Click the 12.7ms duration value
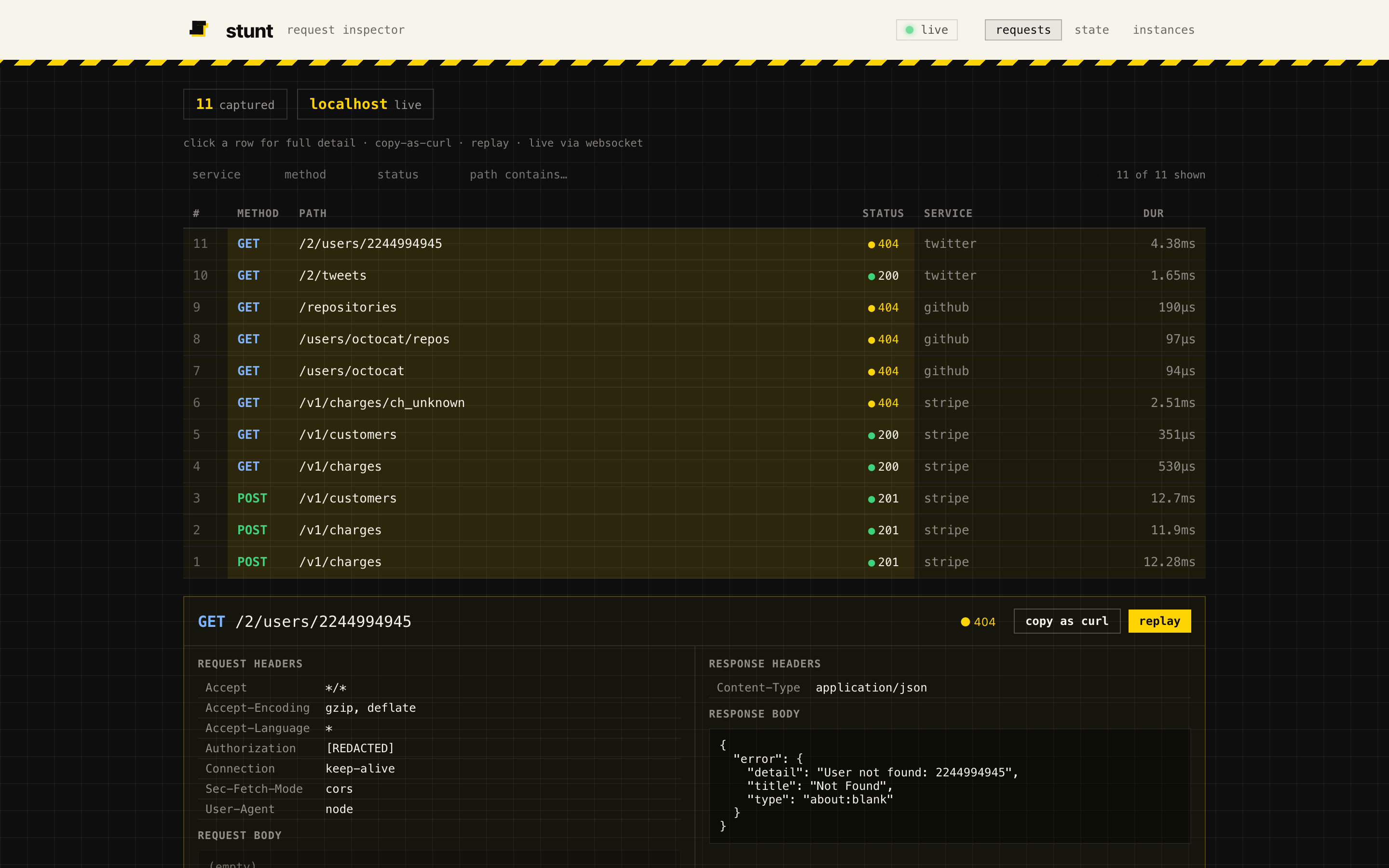The height and width of the screenshot is (868, 1389). click(1172, 499)
